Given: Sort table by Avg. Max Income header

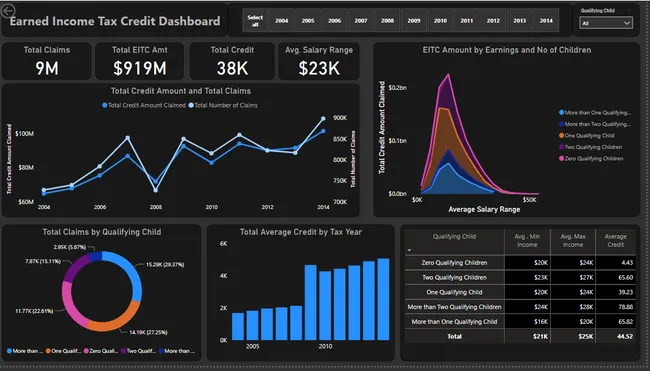Looking at the screenshot, I should click(x=573, y=240).
